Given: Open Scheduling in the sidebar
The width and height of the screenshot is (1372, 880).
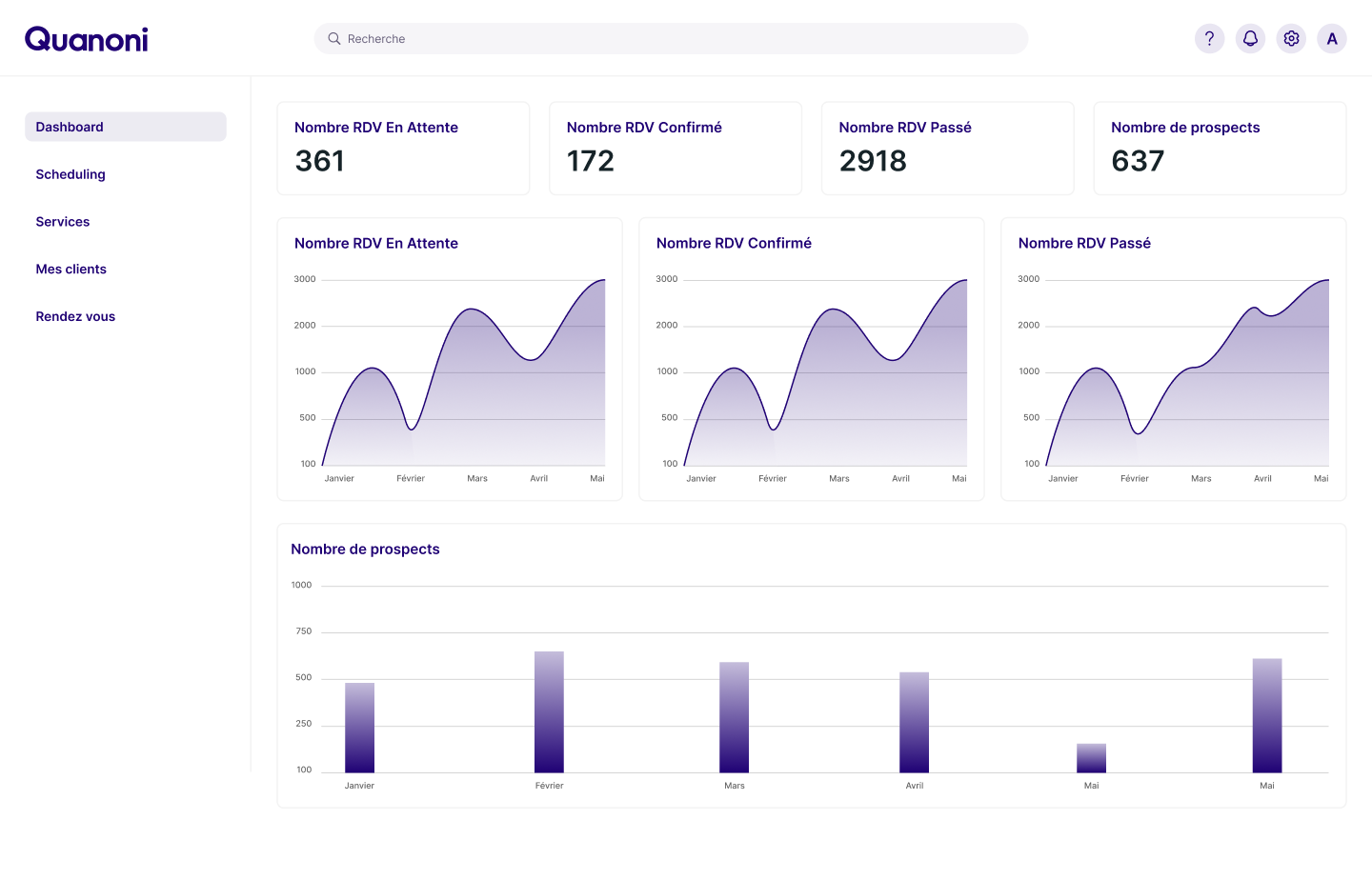Looking at the screenshot, I should [x=71, y=174].
